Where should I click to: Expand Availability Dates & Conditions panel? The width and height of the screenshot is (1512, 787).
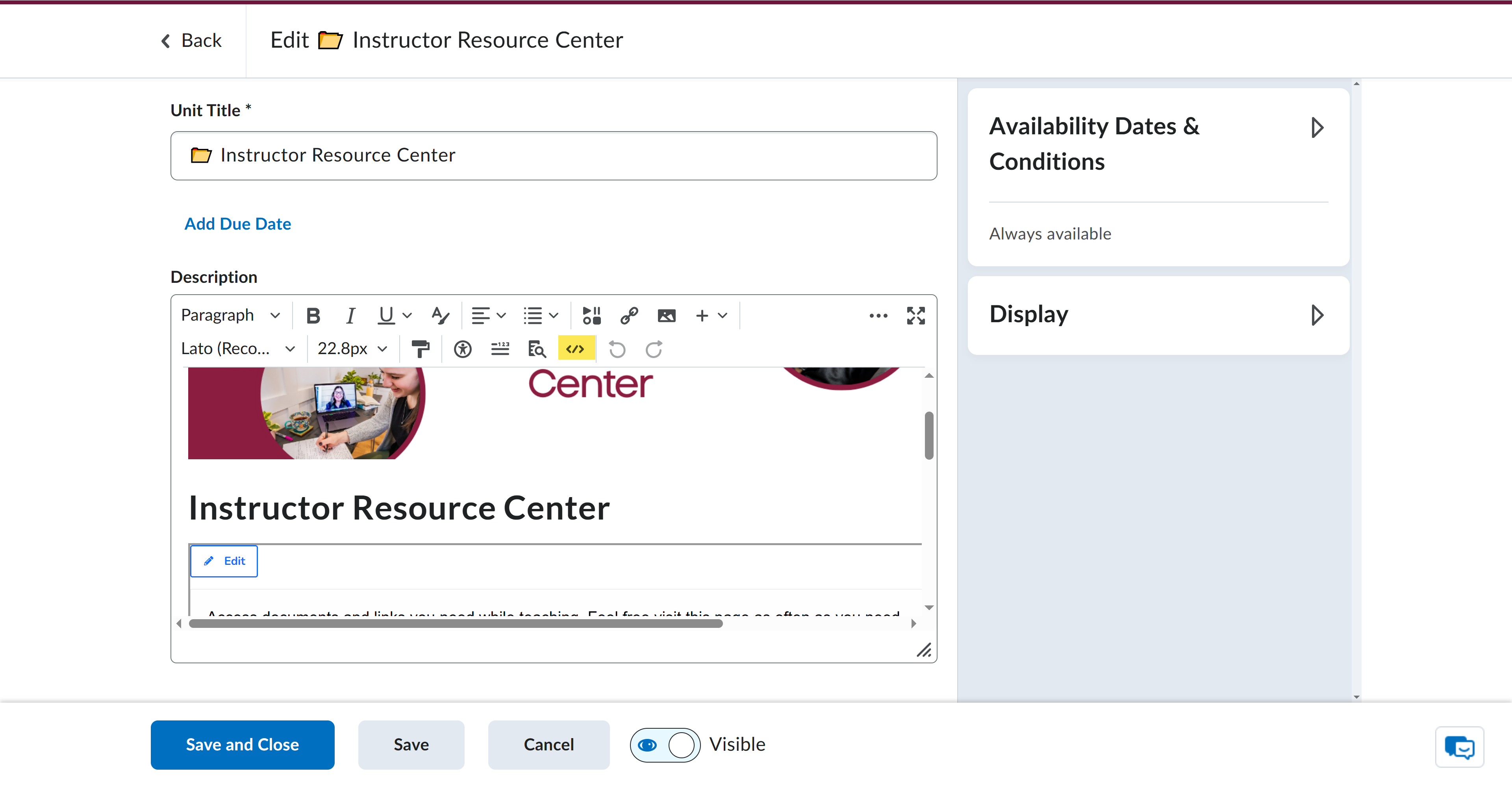tap(1317, 128)
